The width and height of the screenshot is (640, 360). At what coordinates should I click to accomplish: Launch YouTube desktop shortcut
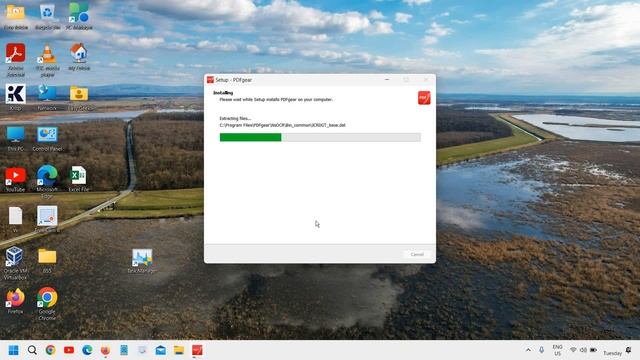(16, 179)
